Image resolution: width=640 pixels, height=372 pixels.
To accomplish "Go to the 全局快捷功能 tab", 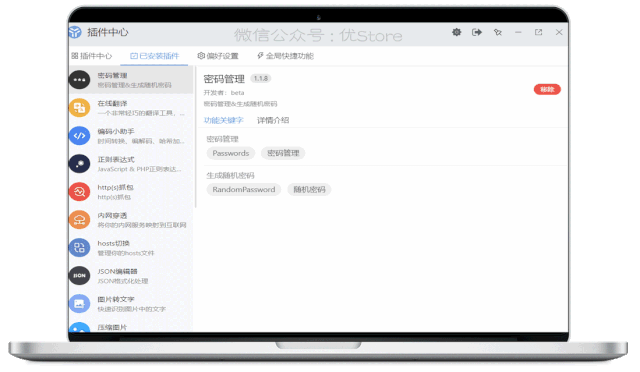I will click(x=285, y=56).
